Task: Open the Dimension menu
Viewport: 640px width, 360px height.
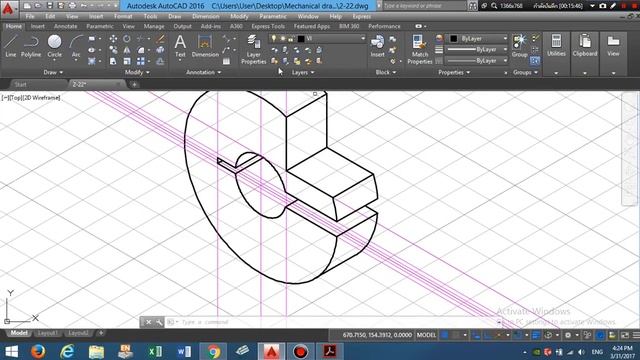Action: coord(205,16)
